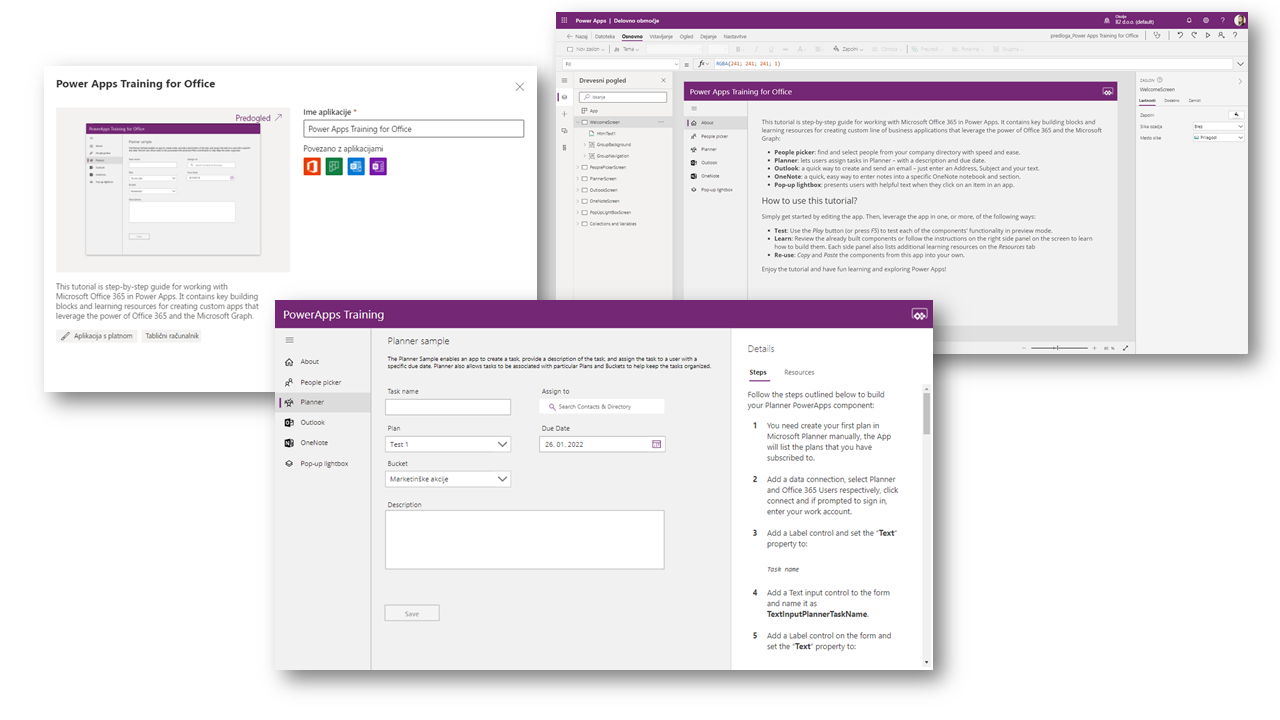Open the Zapolni fill color picker in properties
Image resolution: width=1280 pixels, height=720 pixels.
[x=1236, y=115]
